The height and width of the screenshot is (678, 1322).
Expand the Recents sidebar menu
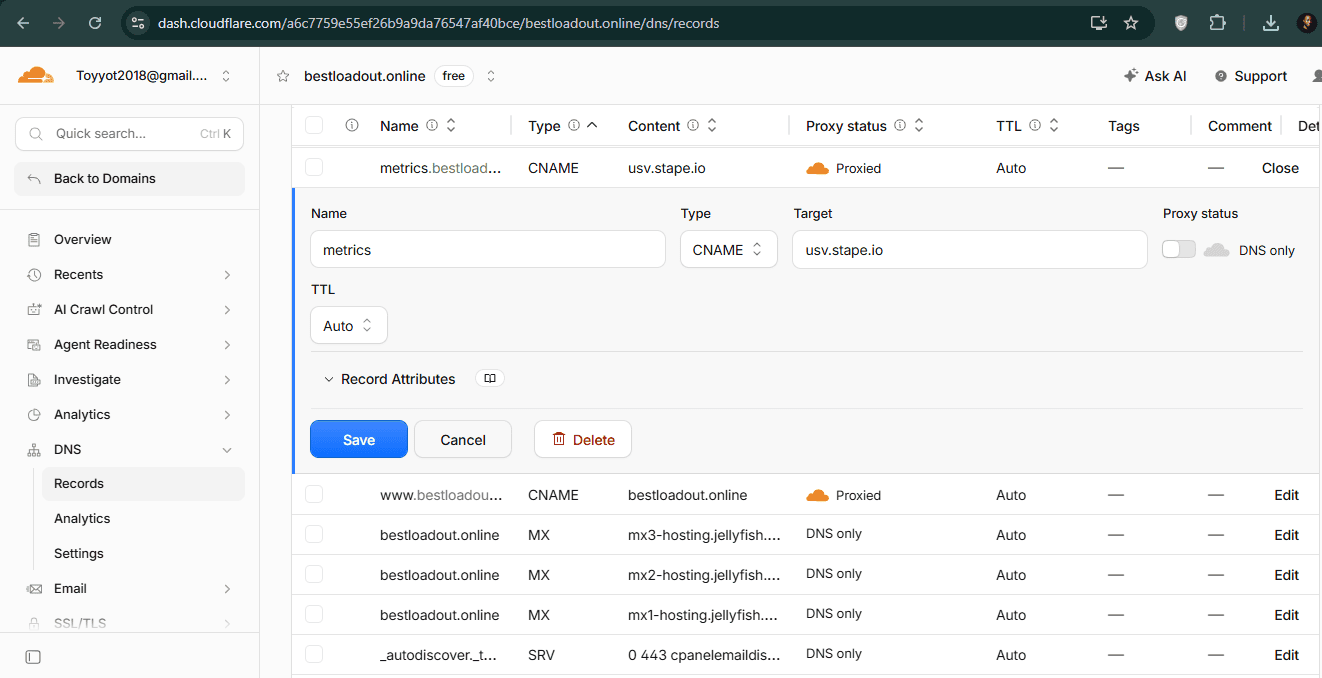tap(130, 274)
